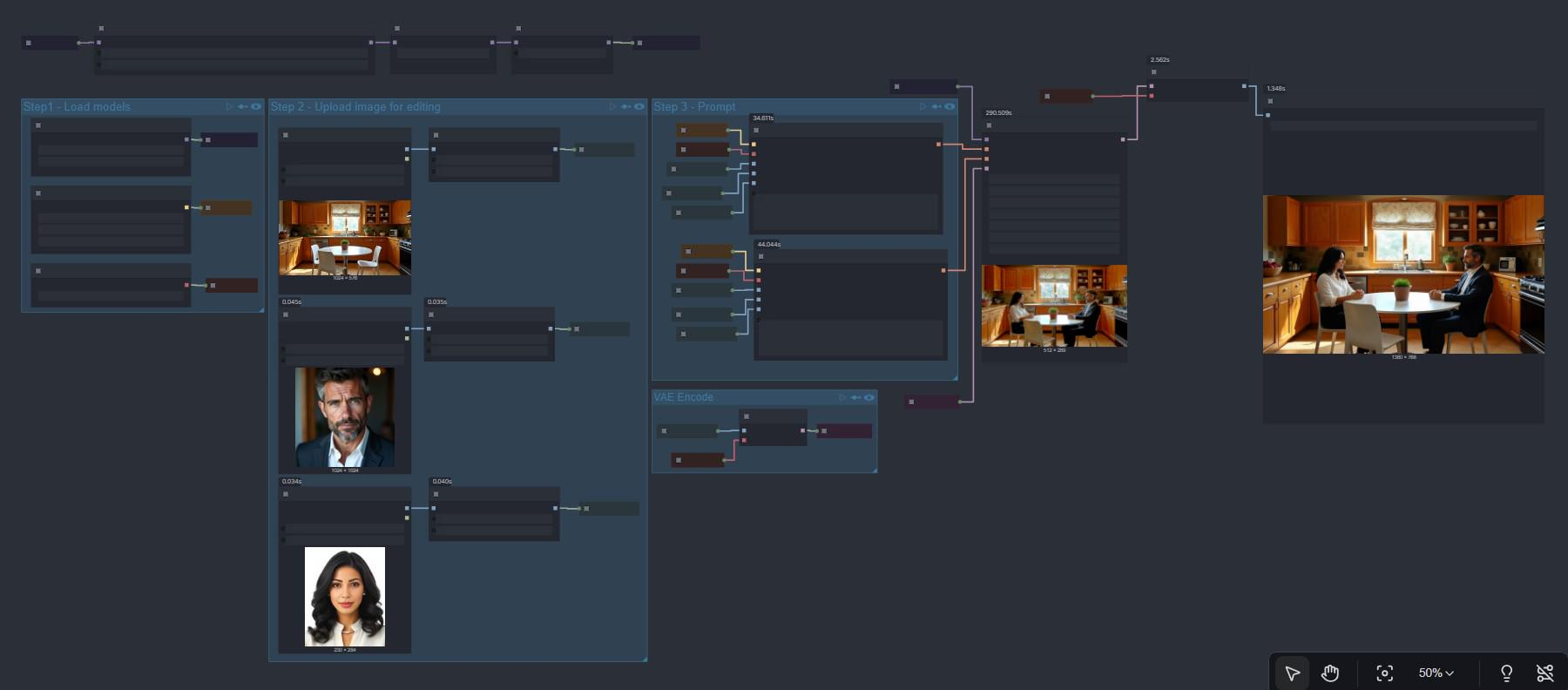Toggle eye on Step 3 - Prompt group
The width and height of the screenshot is (1568, 690).
pyautogui.click(x=950, y=106)
